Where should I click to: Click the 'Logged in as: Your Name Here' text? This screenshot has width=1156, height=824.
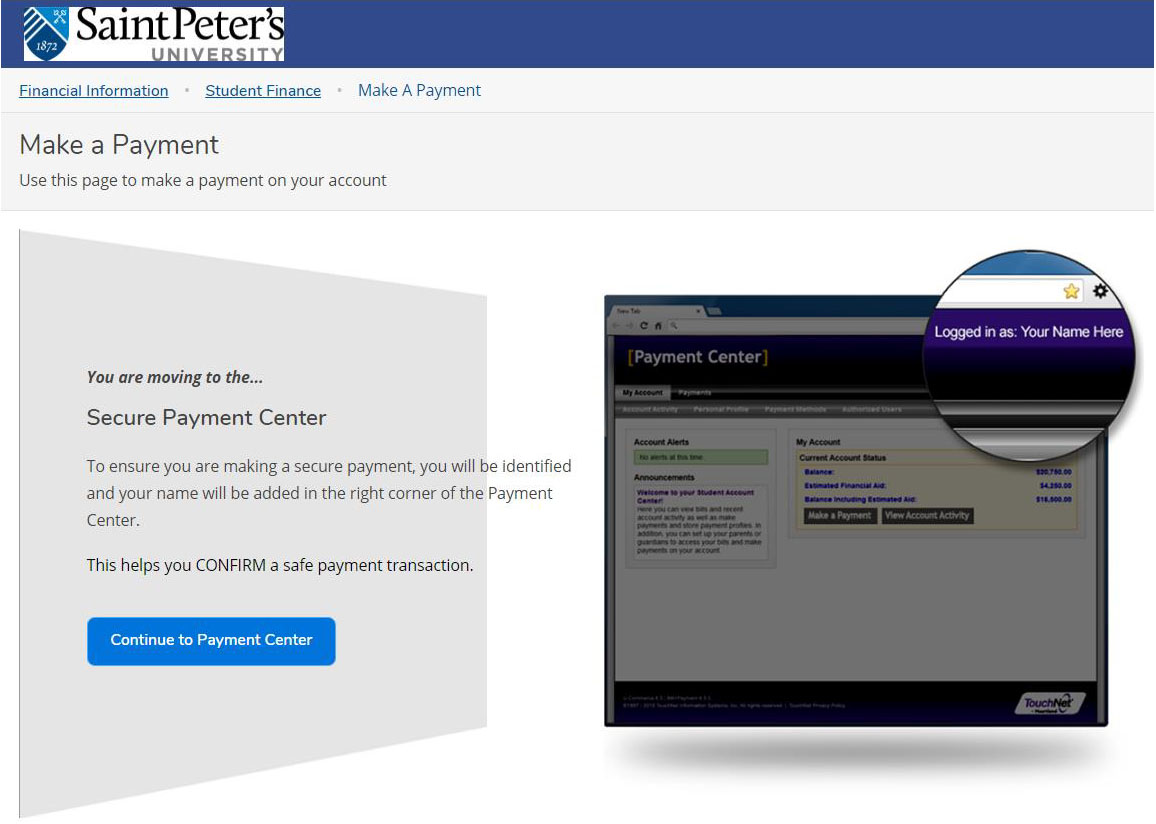(1028, 332)
